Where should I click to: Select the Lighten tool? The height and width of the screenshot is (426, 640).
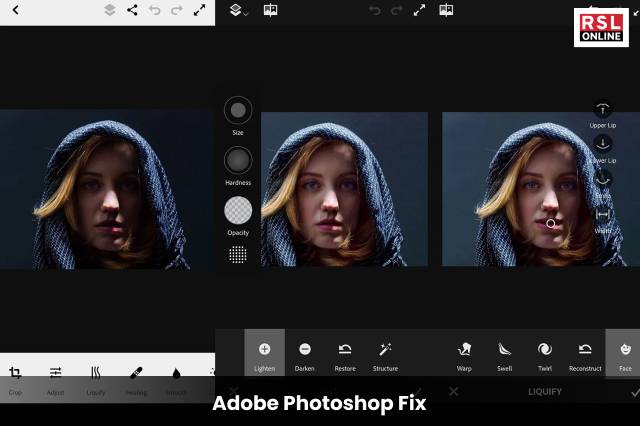264,353
